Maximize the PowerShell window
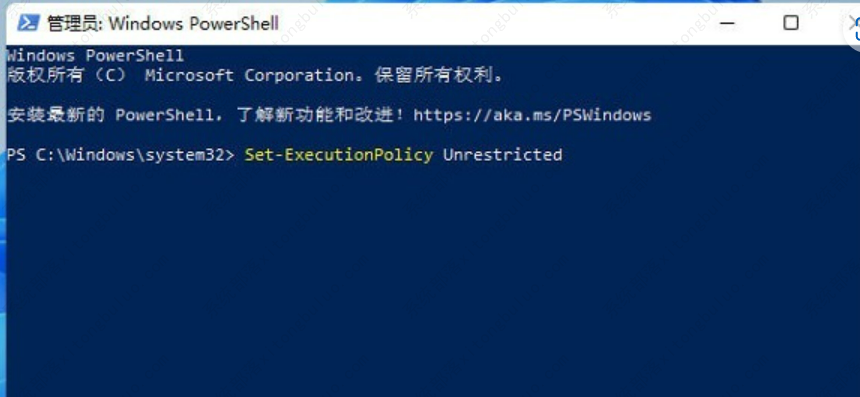 click(790, 22)
